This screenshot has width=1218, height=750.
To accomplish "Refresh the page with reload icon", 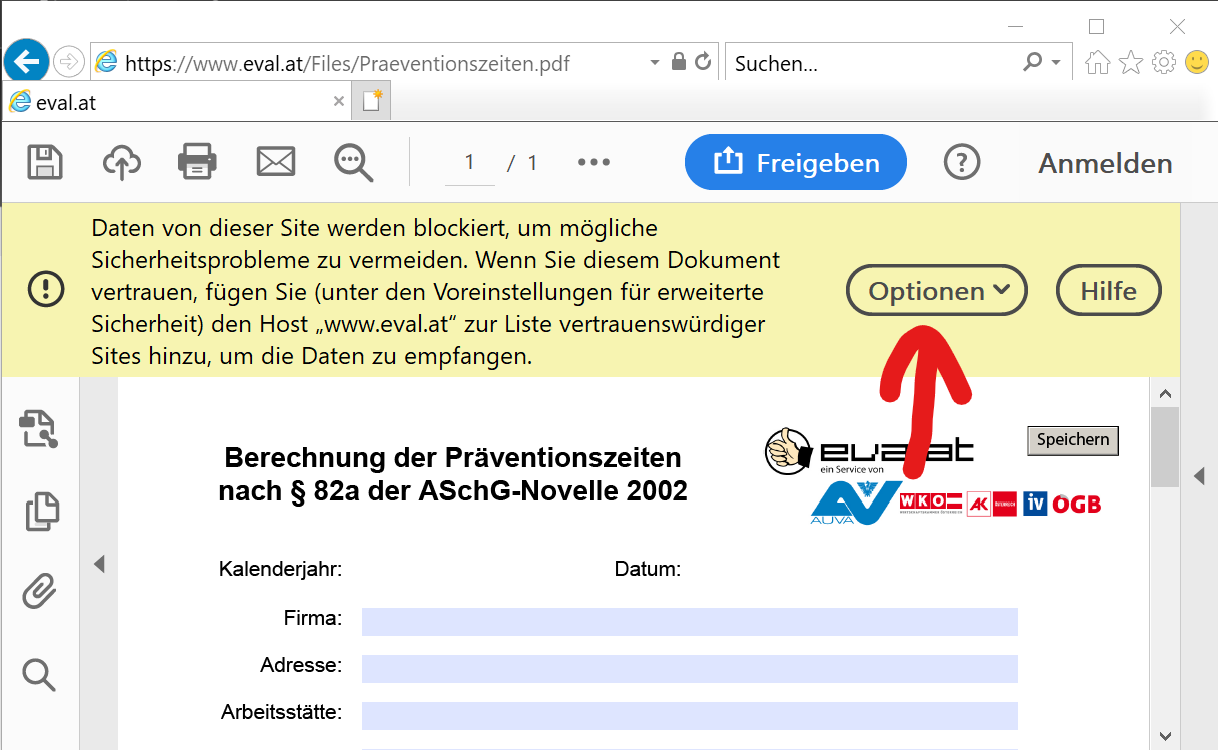I will 703,62.
